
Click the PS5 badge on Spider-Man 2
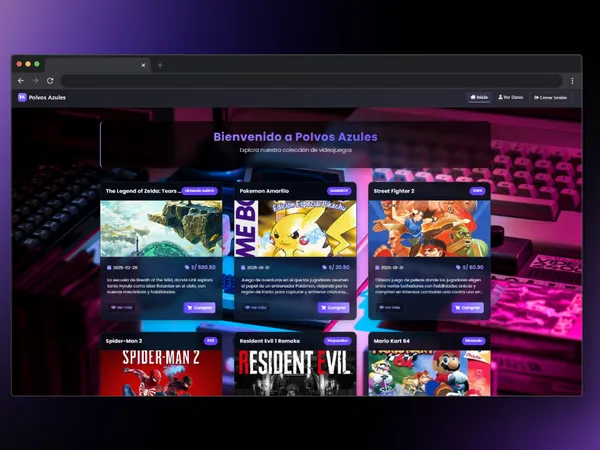210,341
